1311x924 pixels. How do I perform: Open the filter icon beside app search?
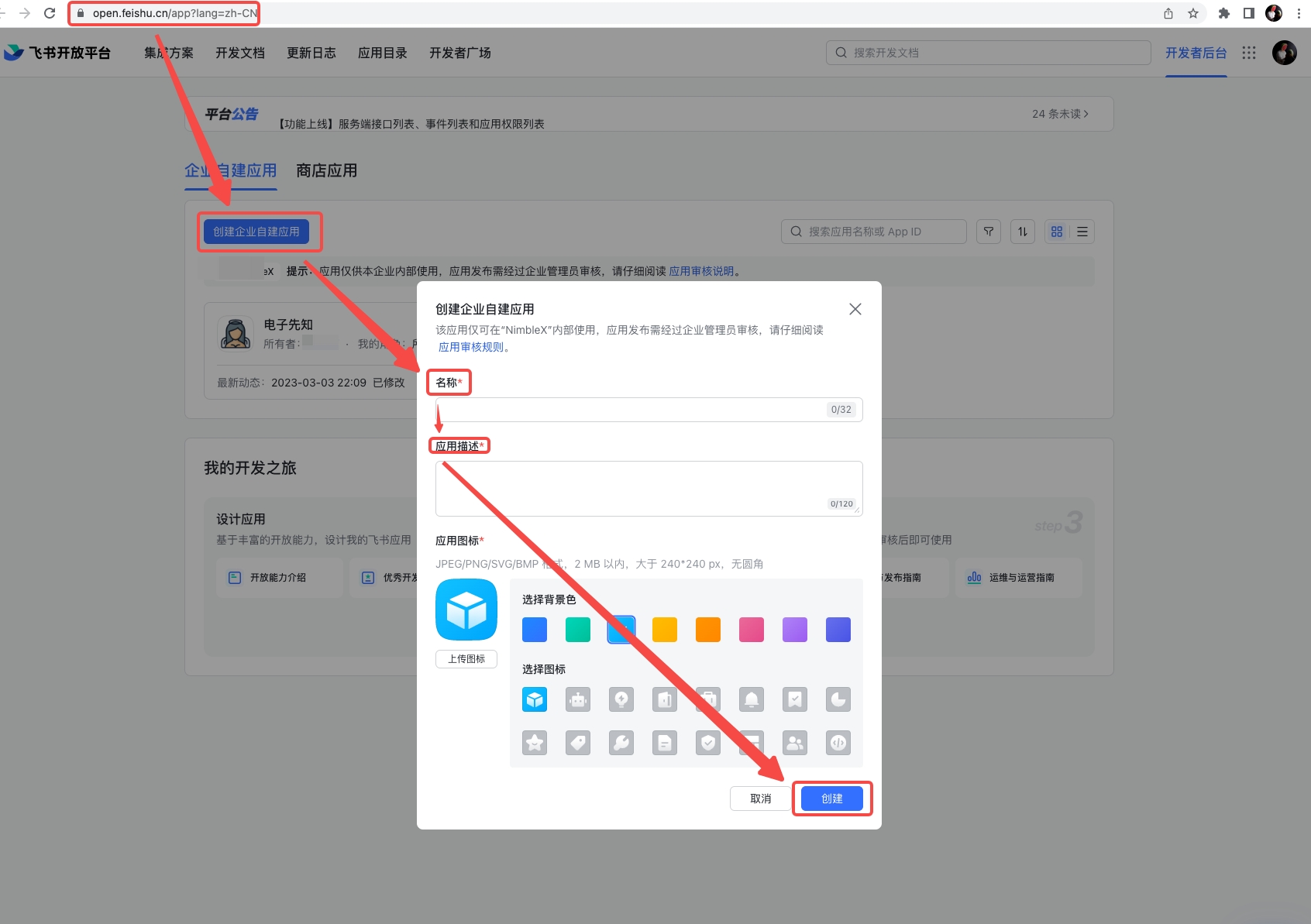989,232
